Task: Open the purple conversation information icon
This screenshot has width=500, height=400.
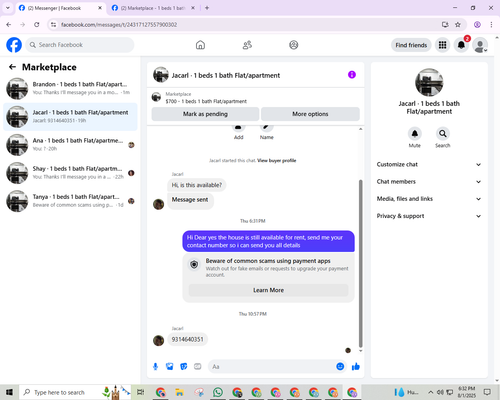Action: pos(352,75)
